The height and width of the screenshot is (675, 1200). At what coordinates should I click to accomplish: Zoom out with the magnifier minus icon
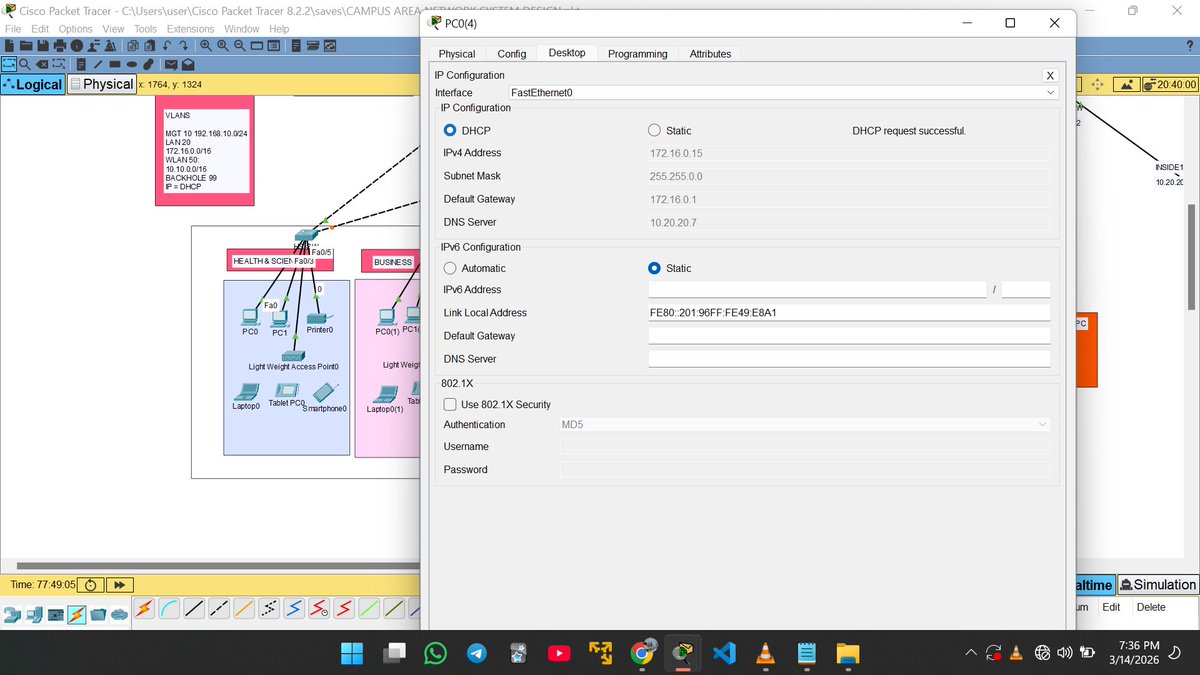coord(240,46)
